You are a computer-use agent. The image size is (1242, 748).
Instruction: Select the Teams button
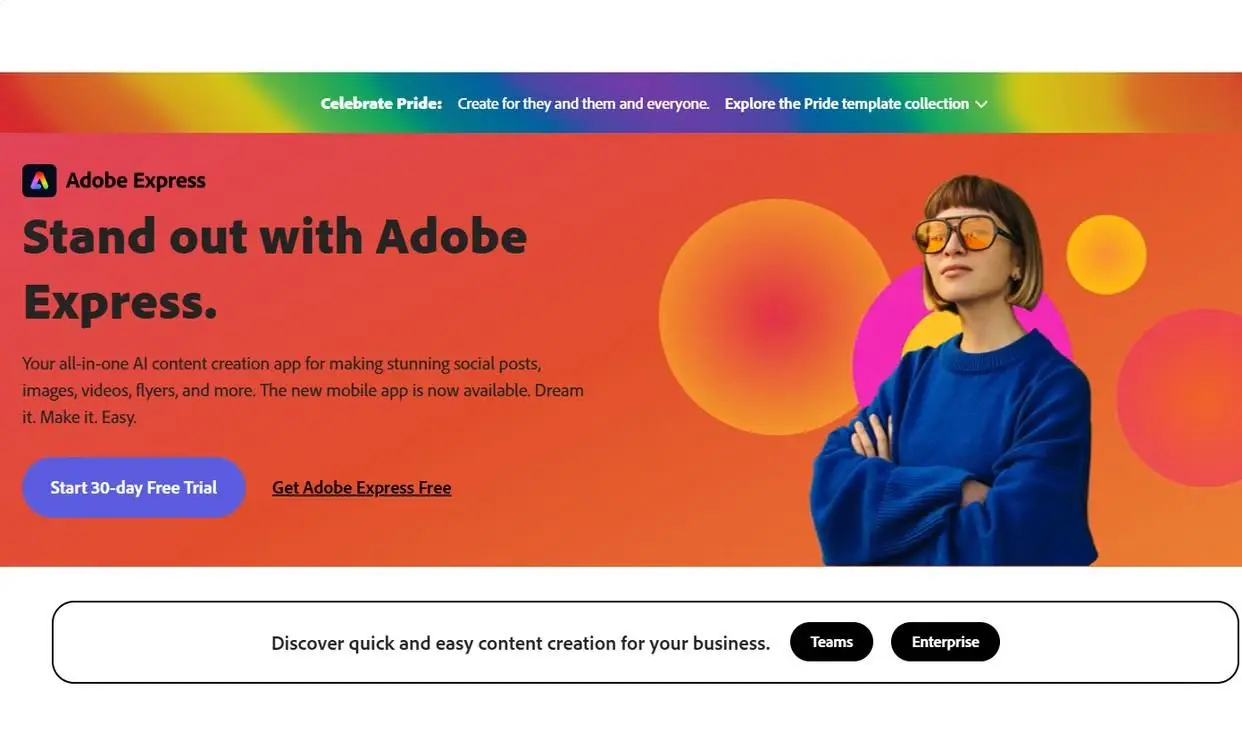(831, 642)
